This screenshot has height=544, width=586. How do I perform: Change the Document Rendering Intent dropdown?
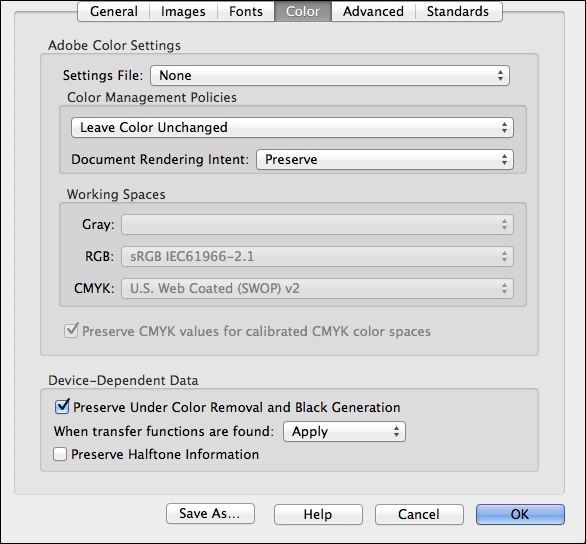click(x=385, y=160)
